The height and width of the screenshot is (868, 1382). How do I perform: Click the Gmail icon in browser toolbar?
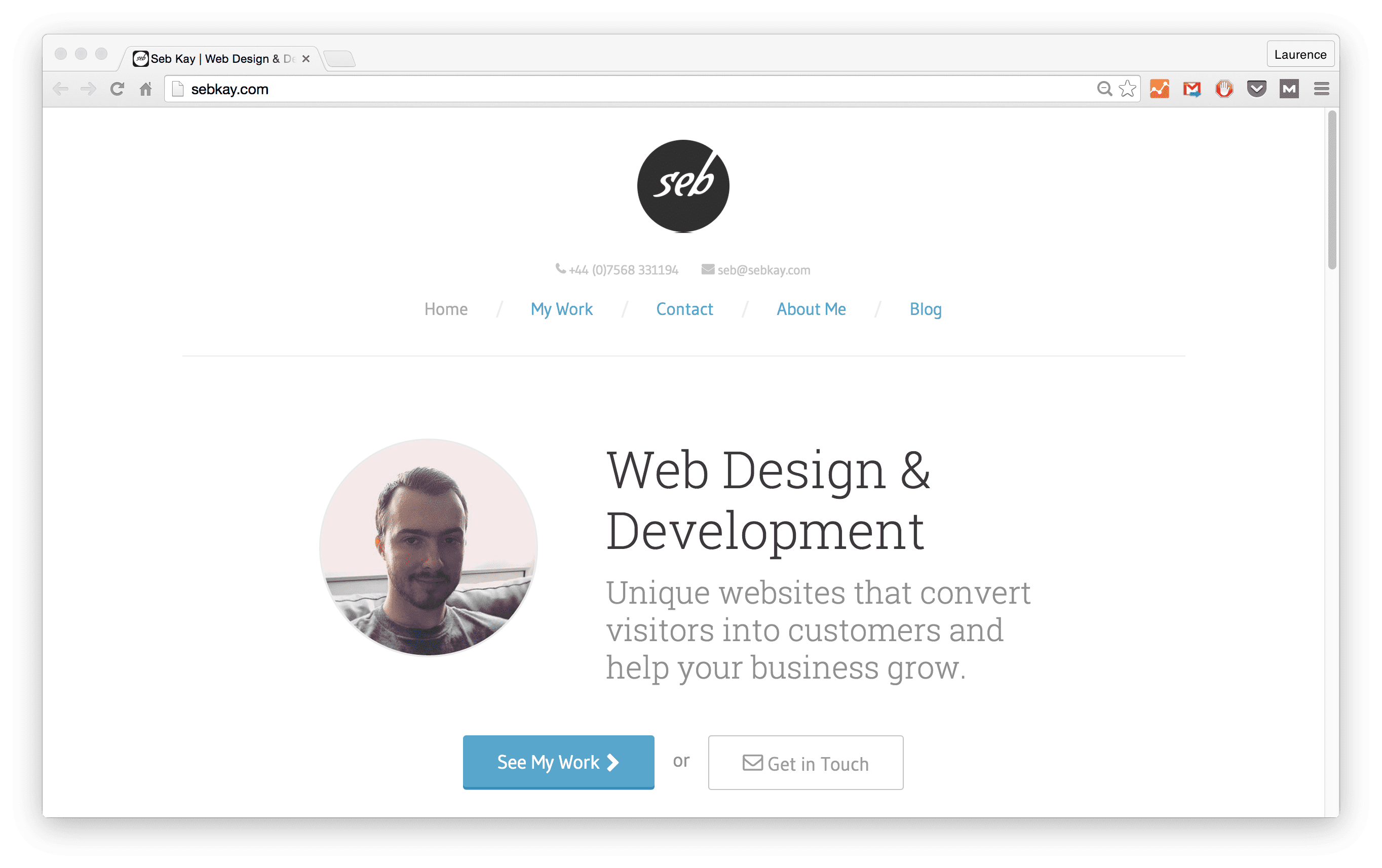(x=1191, y=88)
